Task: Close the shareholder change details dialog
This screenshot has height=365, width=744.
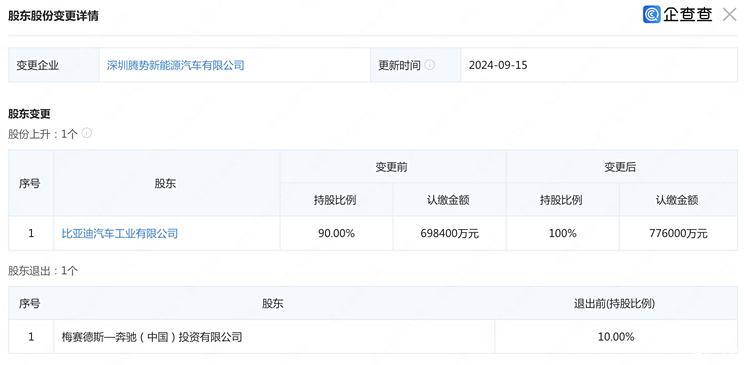Action: coord(730,15)
